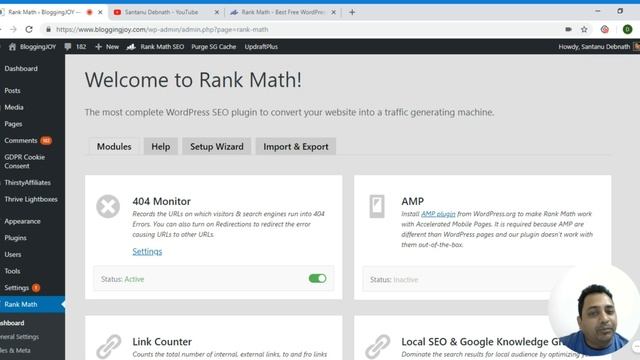Switch to Rank Math - Best Free WordPress tab
640x360 pixels.
[282, 12]
